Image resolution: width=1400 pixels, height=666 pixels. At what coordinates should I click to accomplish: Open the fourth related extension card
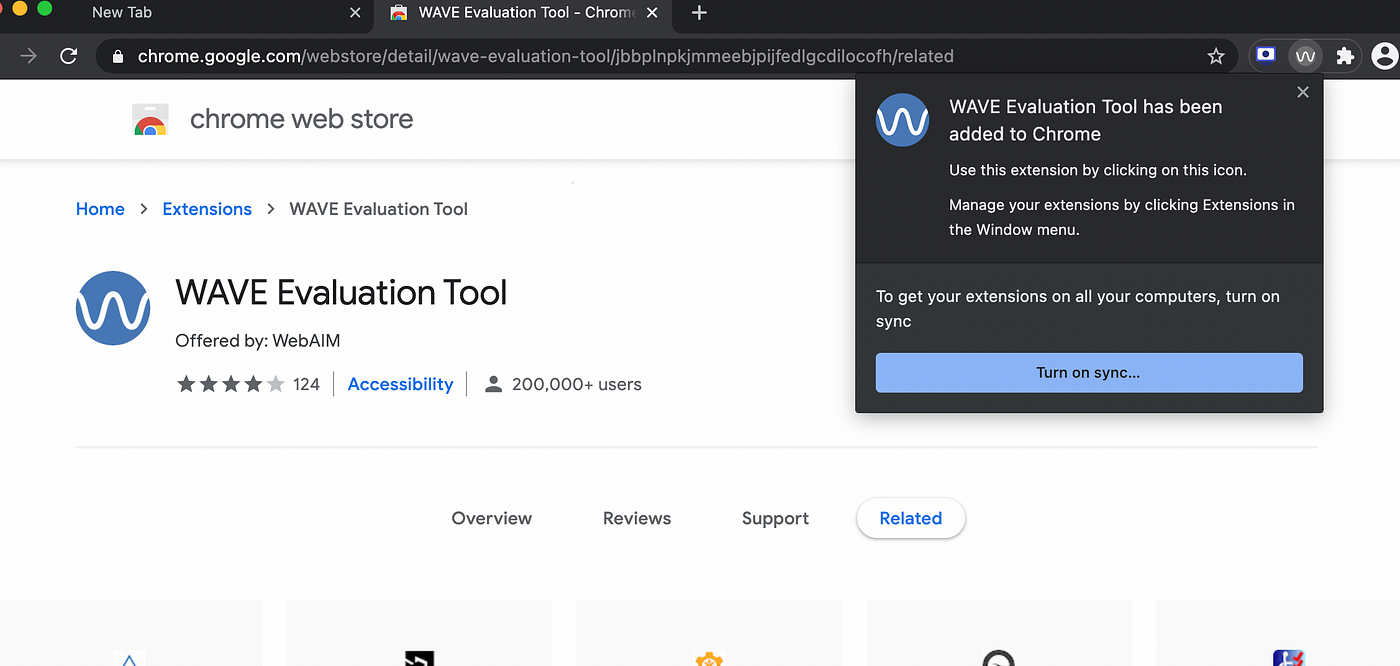[x=999, y=633]
